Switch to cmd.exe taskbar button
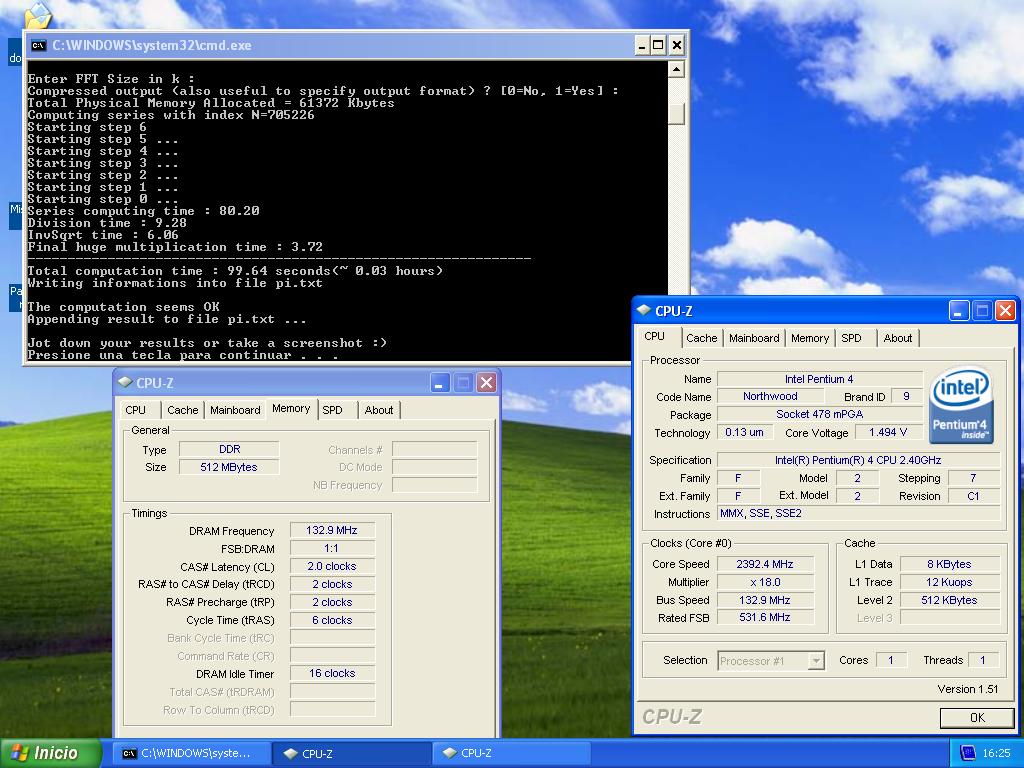 tap(192, 754)
